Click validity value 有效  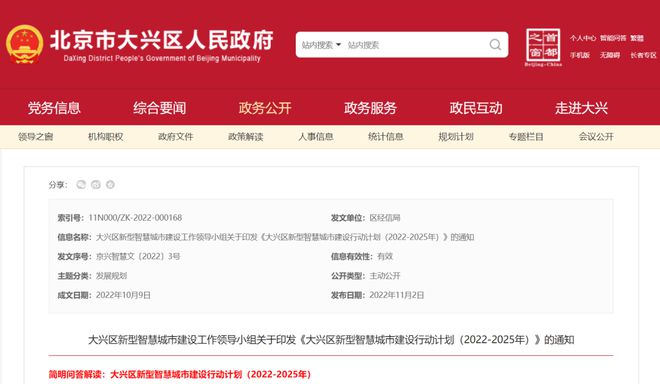[x=385, y=256]
